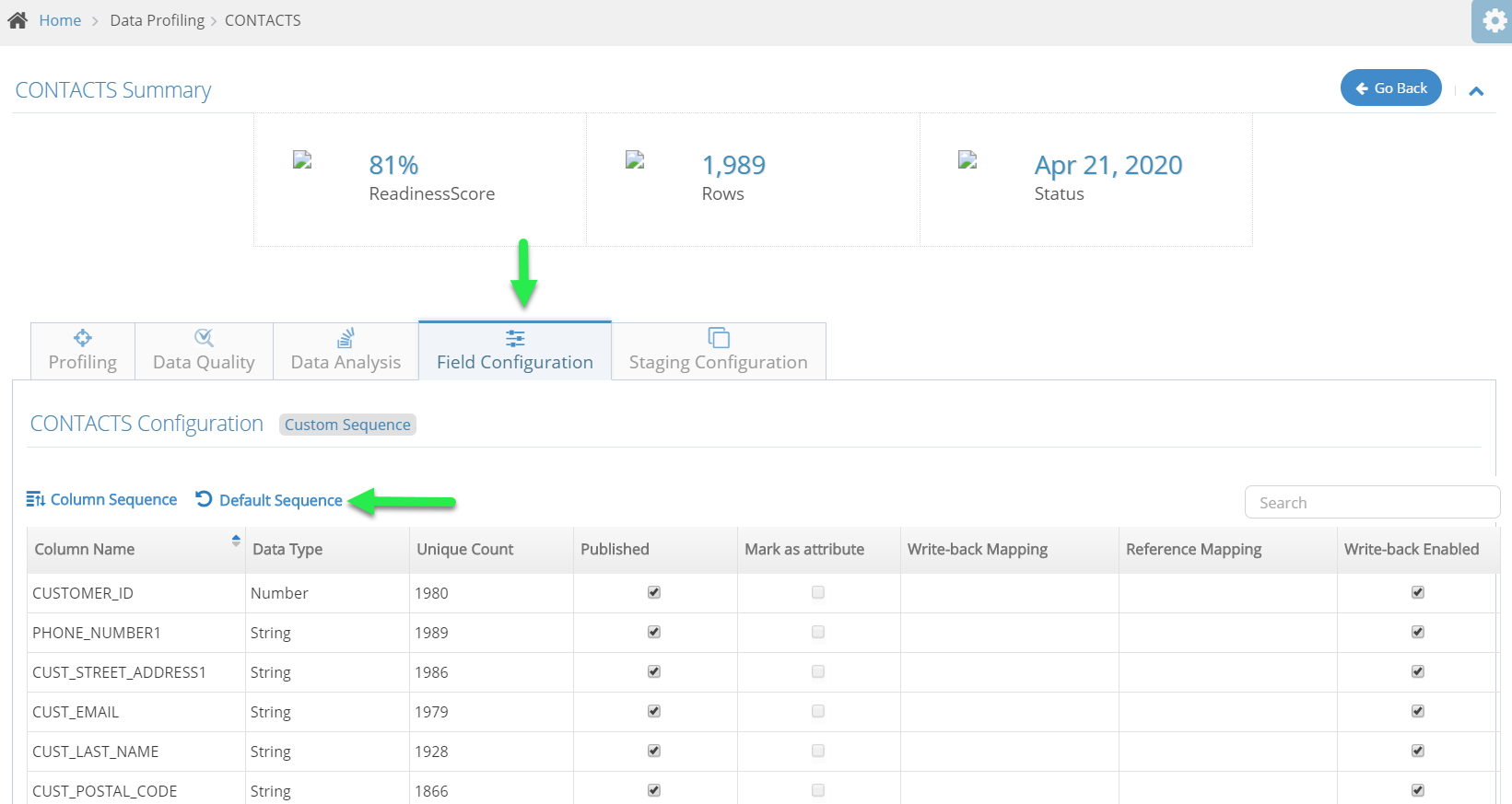Toggle Write-back Enabled for CUST_EMAIL
Screen dimensions: 1512x804
1418,711
